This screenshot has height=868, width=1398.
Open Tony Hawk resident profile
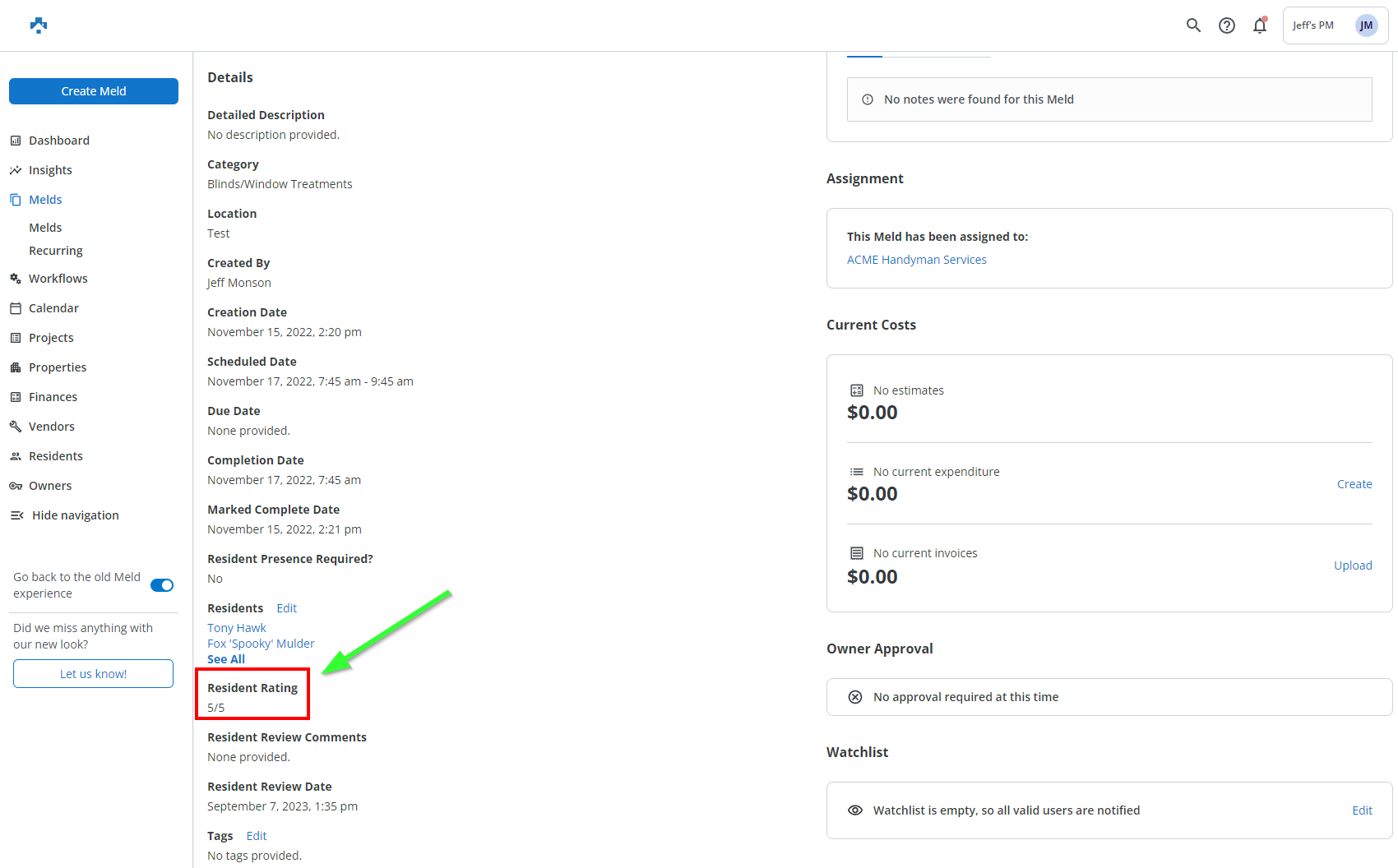[x=237, y=628]
